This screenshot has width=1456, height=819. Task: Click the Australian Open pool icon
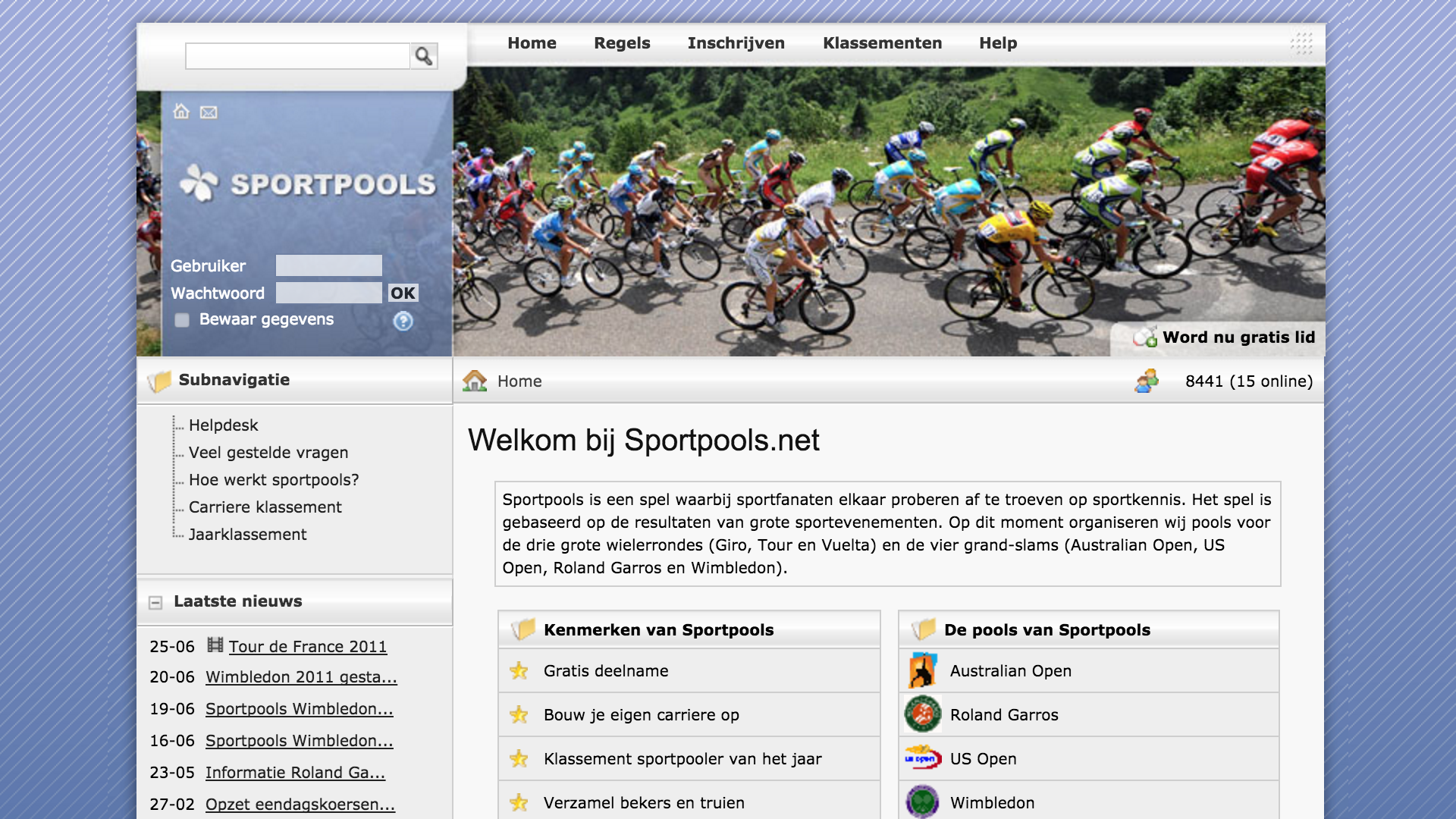pyautogui.click(x=922, y=670)
